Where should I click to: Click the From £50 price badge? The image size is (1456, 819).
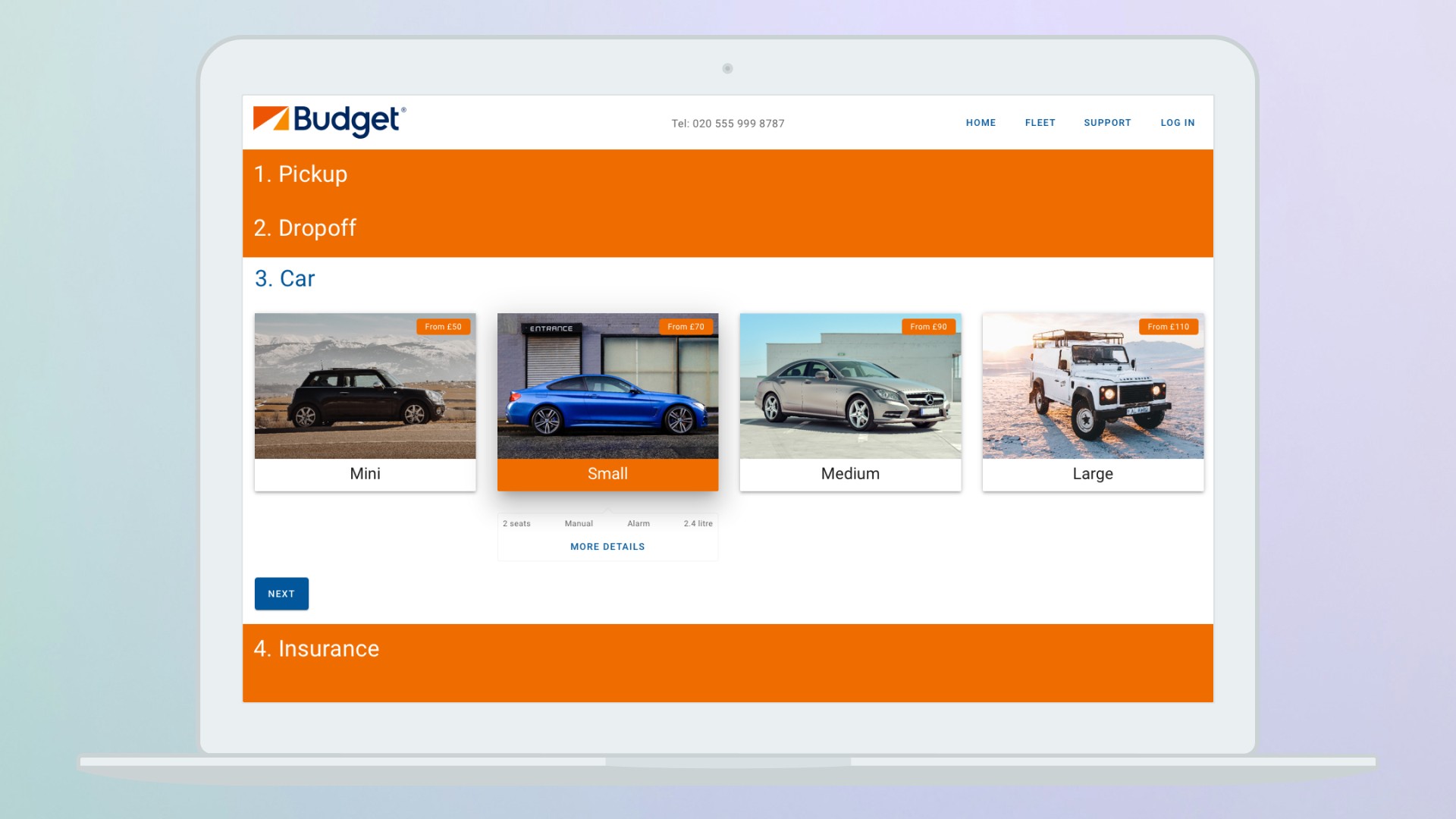pos(443,327)
